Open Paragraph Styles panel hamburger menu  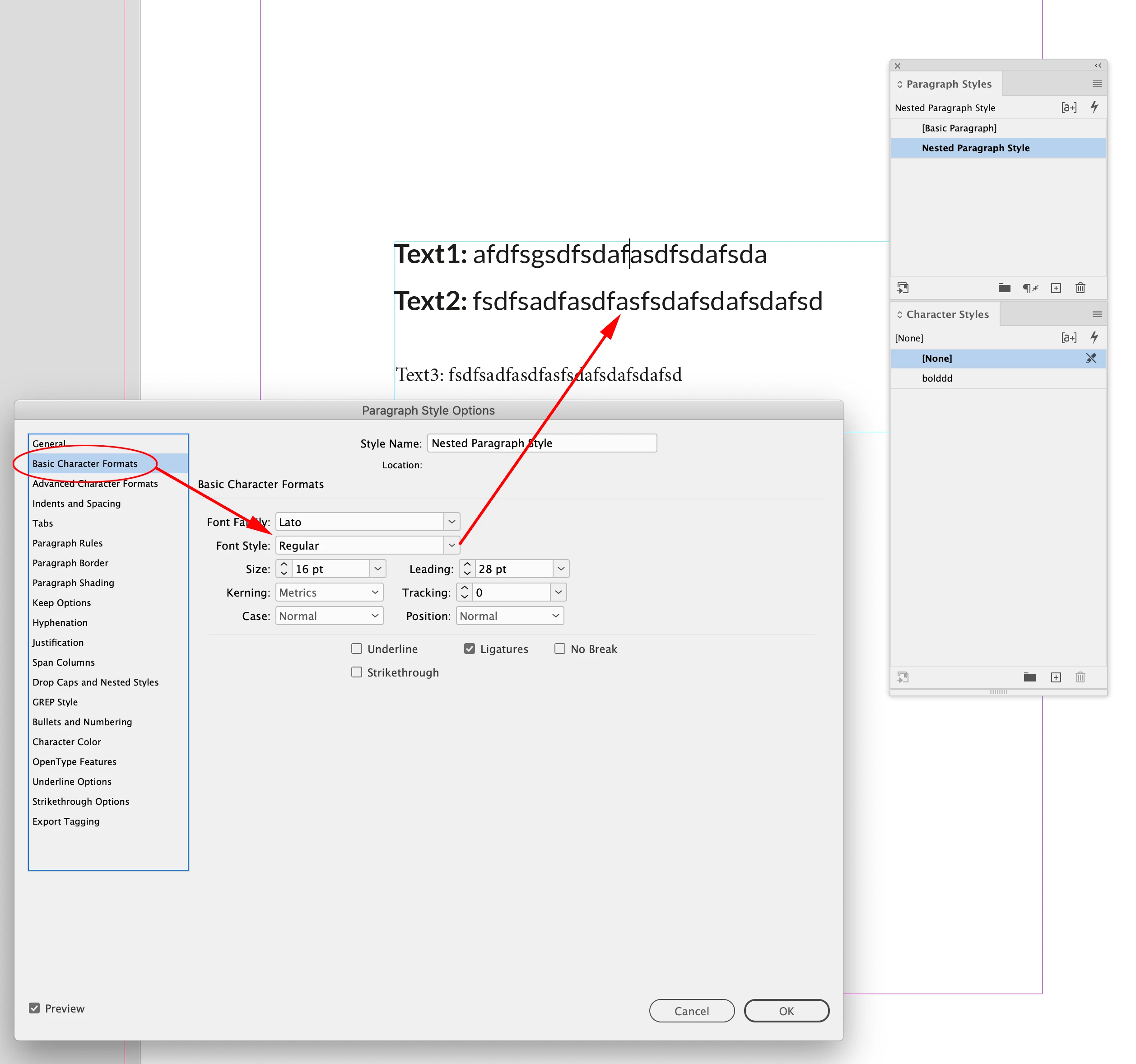pos(1097,84)
